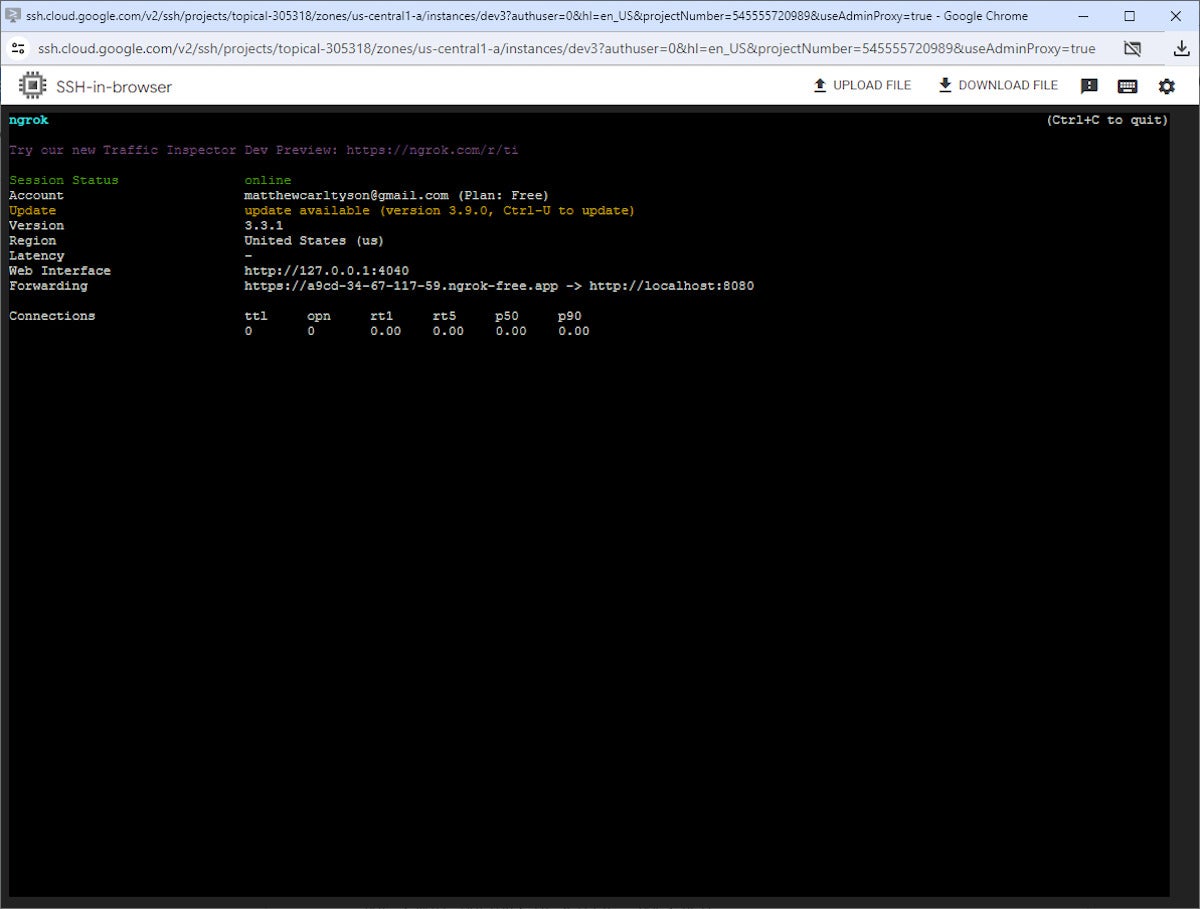The height and width of the screenshot is (909, 1200).
Task: Click the SSH-in-browser chip logo icon
Action: click(33, 86)
